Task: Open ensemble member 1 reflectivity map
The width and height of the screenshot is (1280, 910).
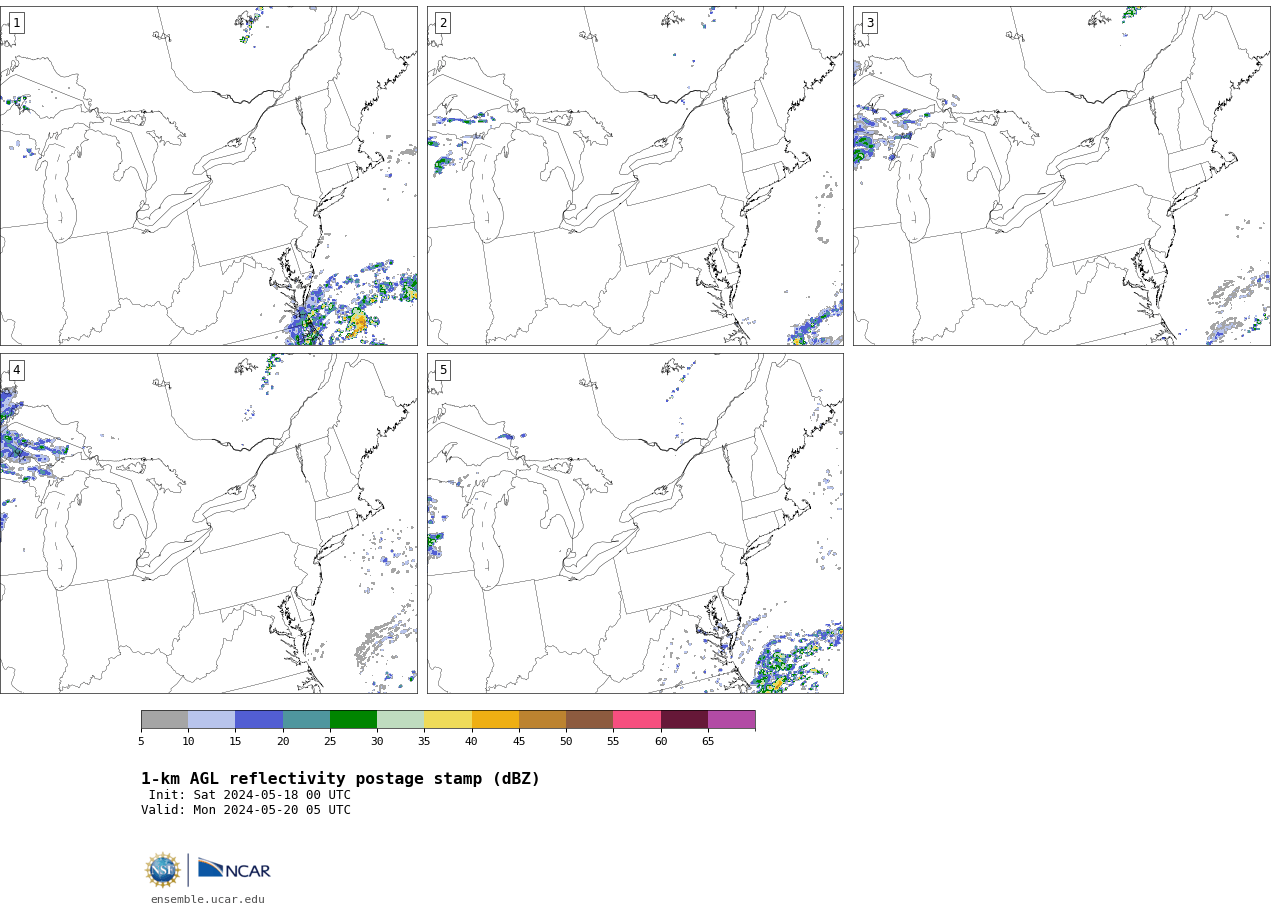Action: pyautogui.click(x=208, y=176)
